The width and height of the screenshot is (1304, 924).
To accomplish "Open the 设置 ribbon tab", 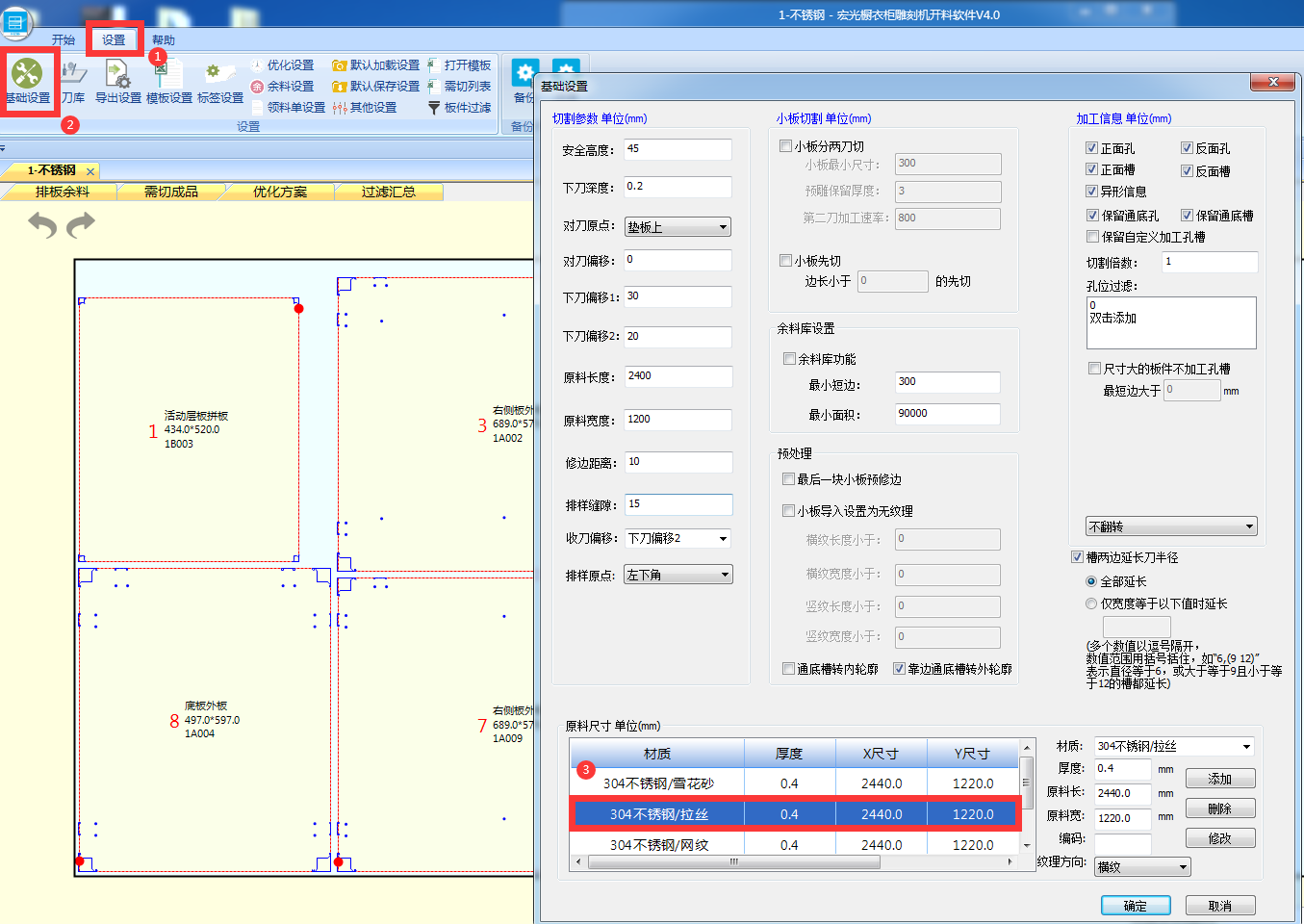I will [114, 40].
